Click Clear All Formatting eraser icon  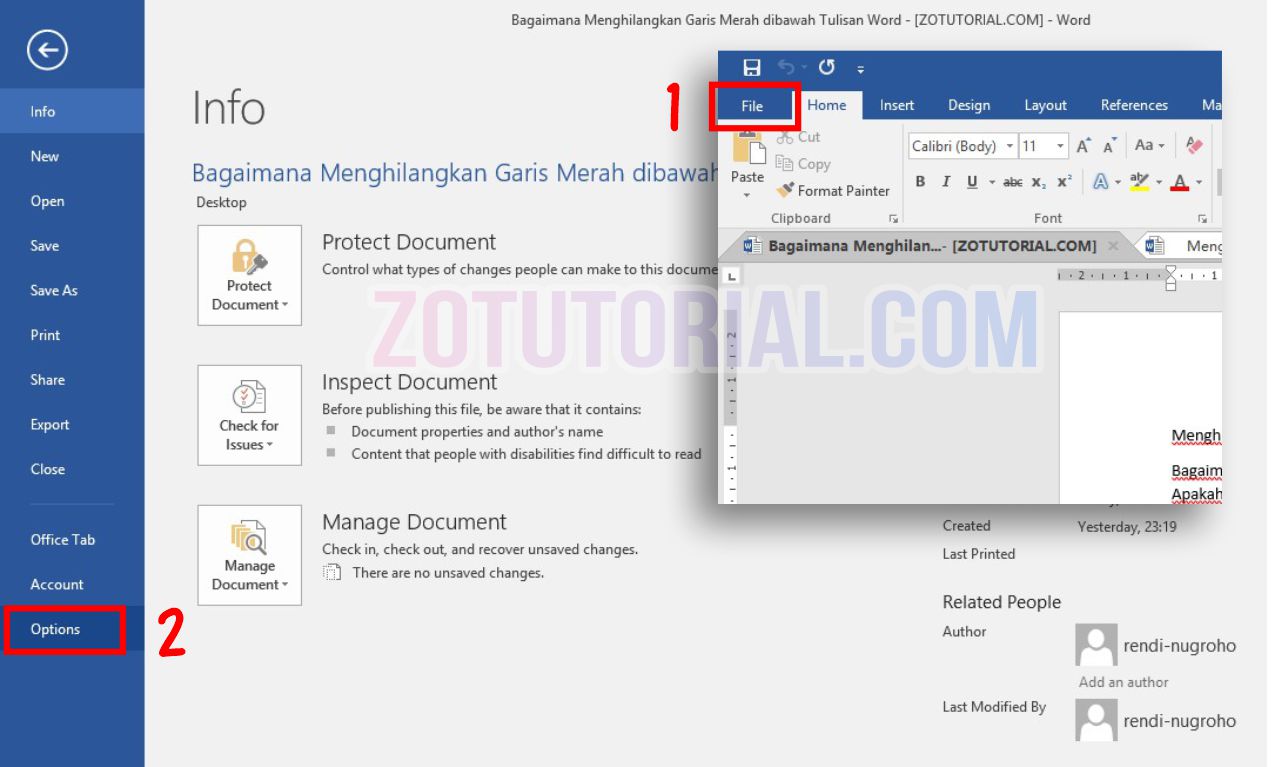point(1194,146)
